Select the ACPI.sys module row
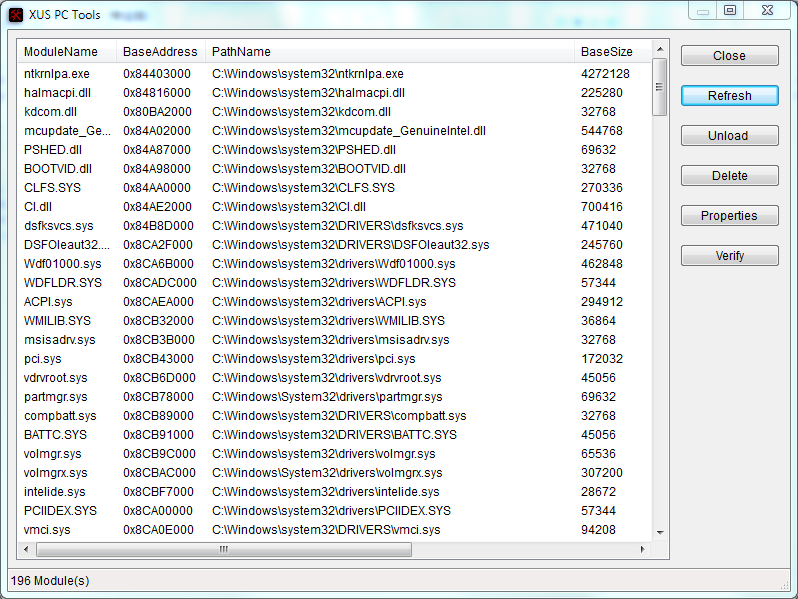 (334, 302)
